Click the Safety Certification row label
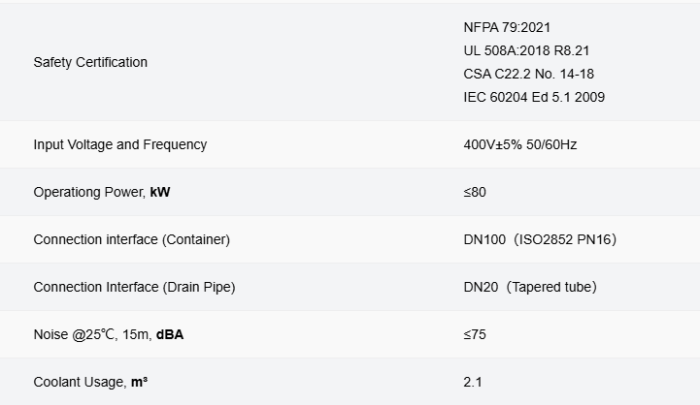This screenshot has width=700, height=405. [90, 62]
